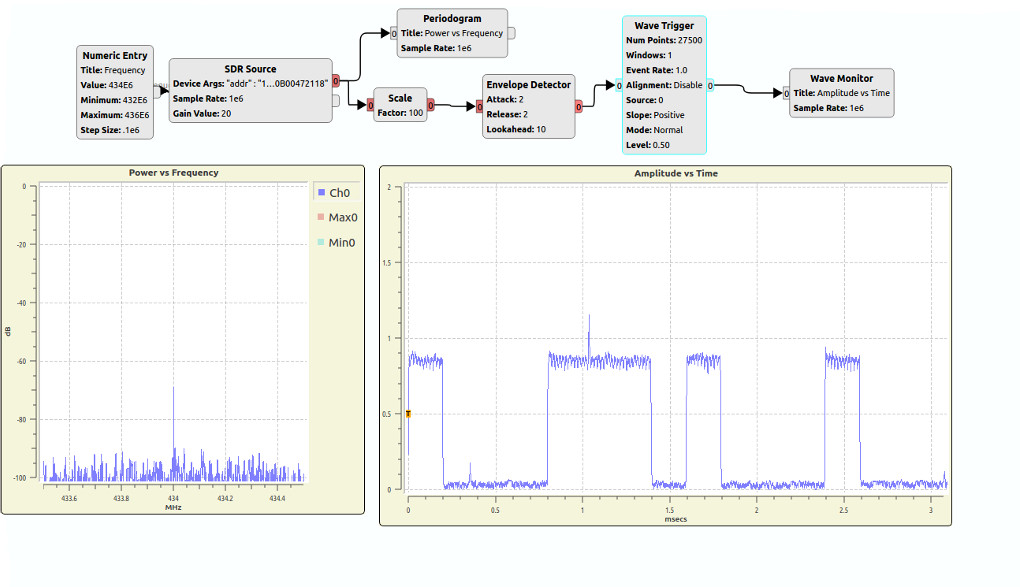
Task: Click the orange trigger level marker
Action: [409, 414]
